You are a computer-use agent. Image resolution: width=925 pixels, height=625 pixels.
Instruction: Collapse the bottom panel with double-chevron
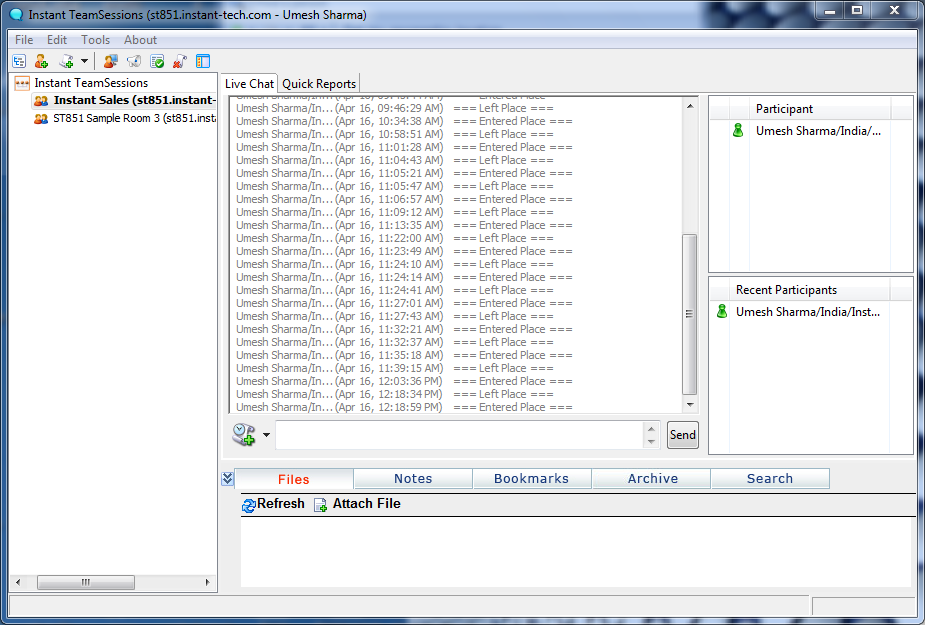click(x=228, y=479)
